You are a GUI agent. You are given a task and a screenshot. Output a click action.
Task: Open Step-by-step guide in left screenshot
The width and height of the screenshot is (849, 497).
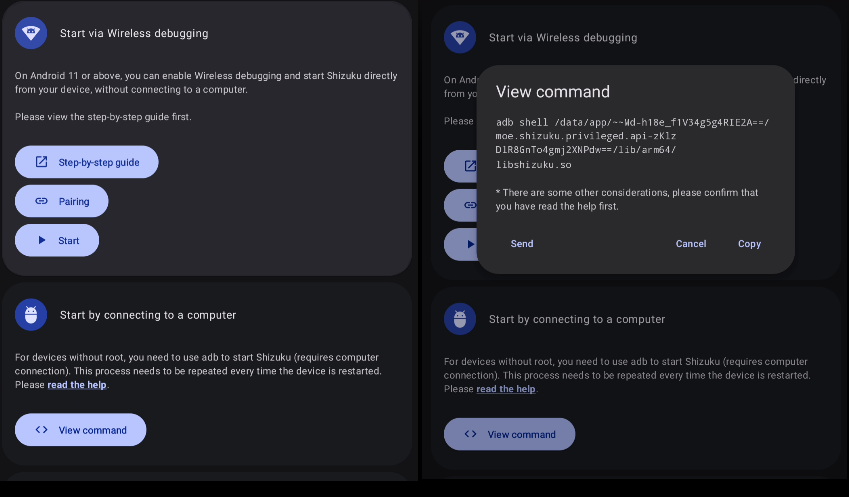pyautogui.click(x=87, y=162)
